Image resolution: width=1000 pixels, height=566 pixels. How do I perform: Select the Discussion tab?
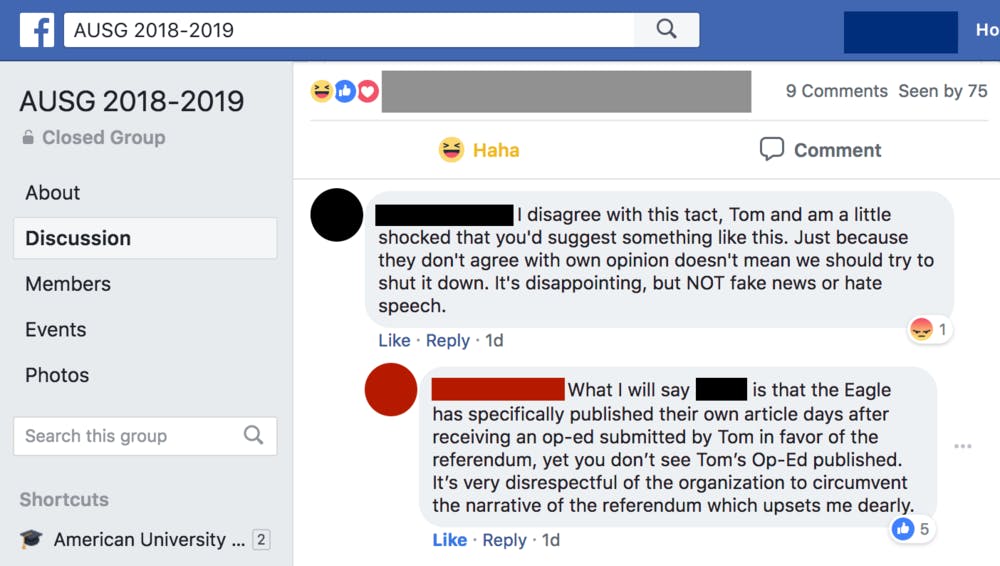[78, 238]
